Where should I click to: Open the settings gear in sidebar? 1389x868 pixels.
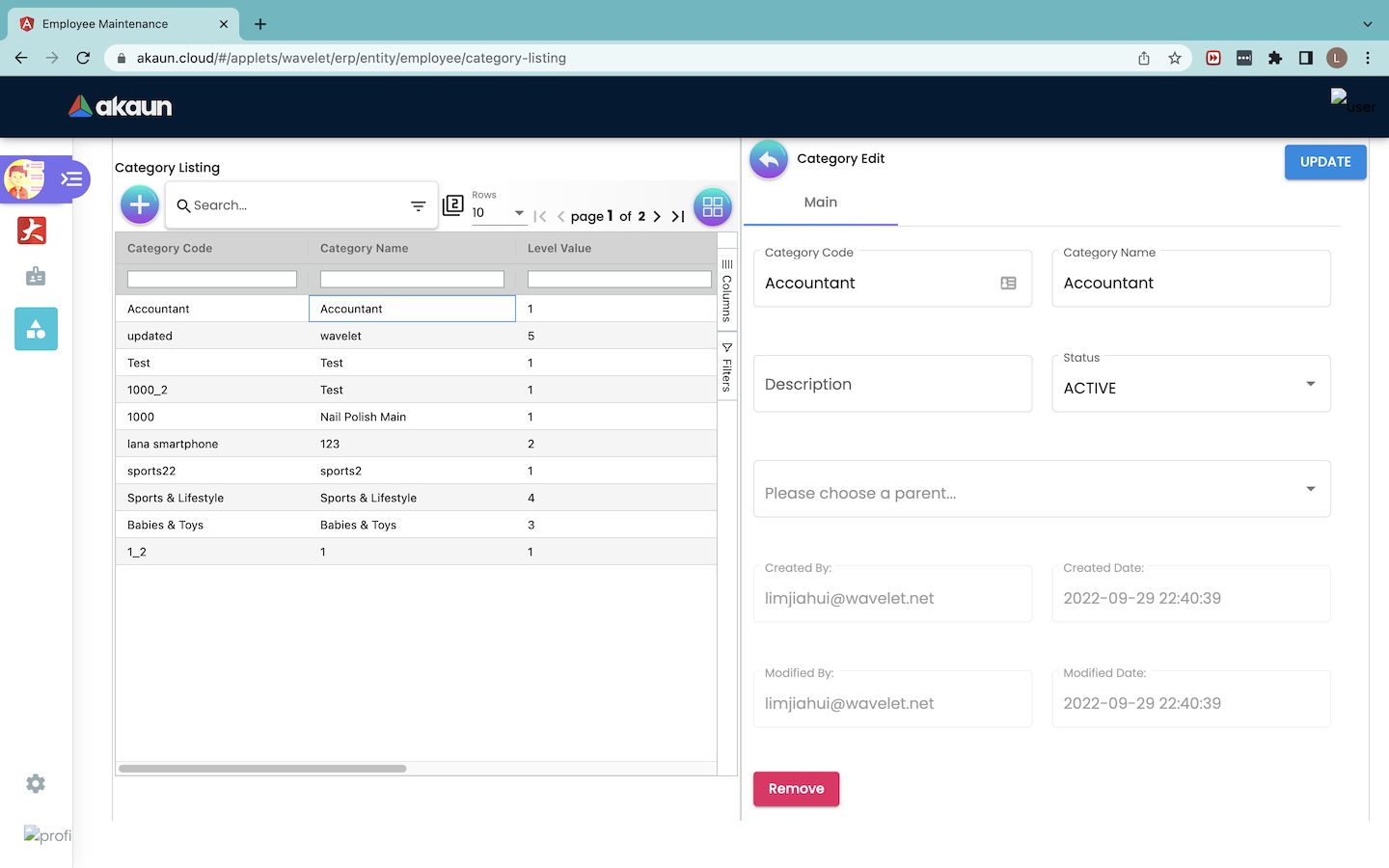click(36, 784)
